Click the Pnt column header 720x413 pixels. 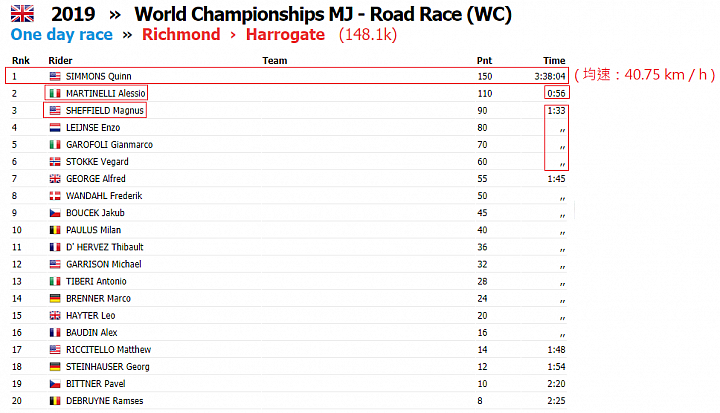click(484, 60)
